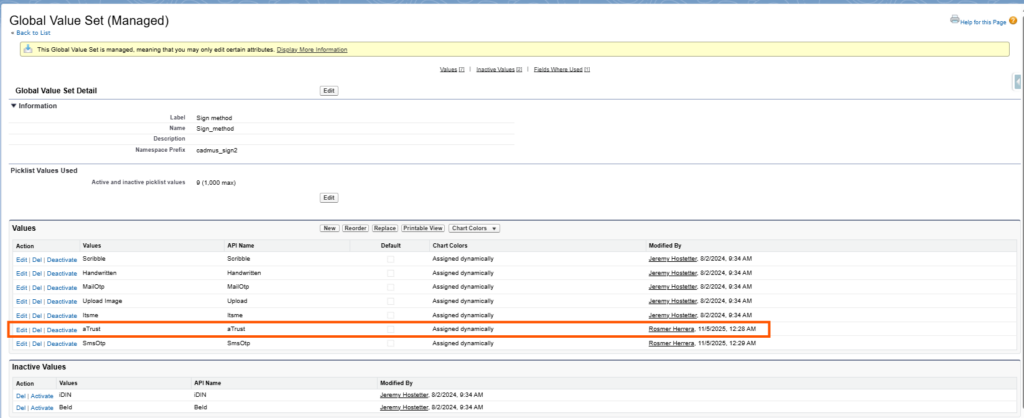Click Edit in Global Value Set Detail header
Viewport: 1024px width, 418px height.
point(329,90)
